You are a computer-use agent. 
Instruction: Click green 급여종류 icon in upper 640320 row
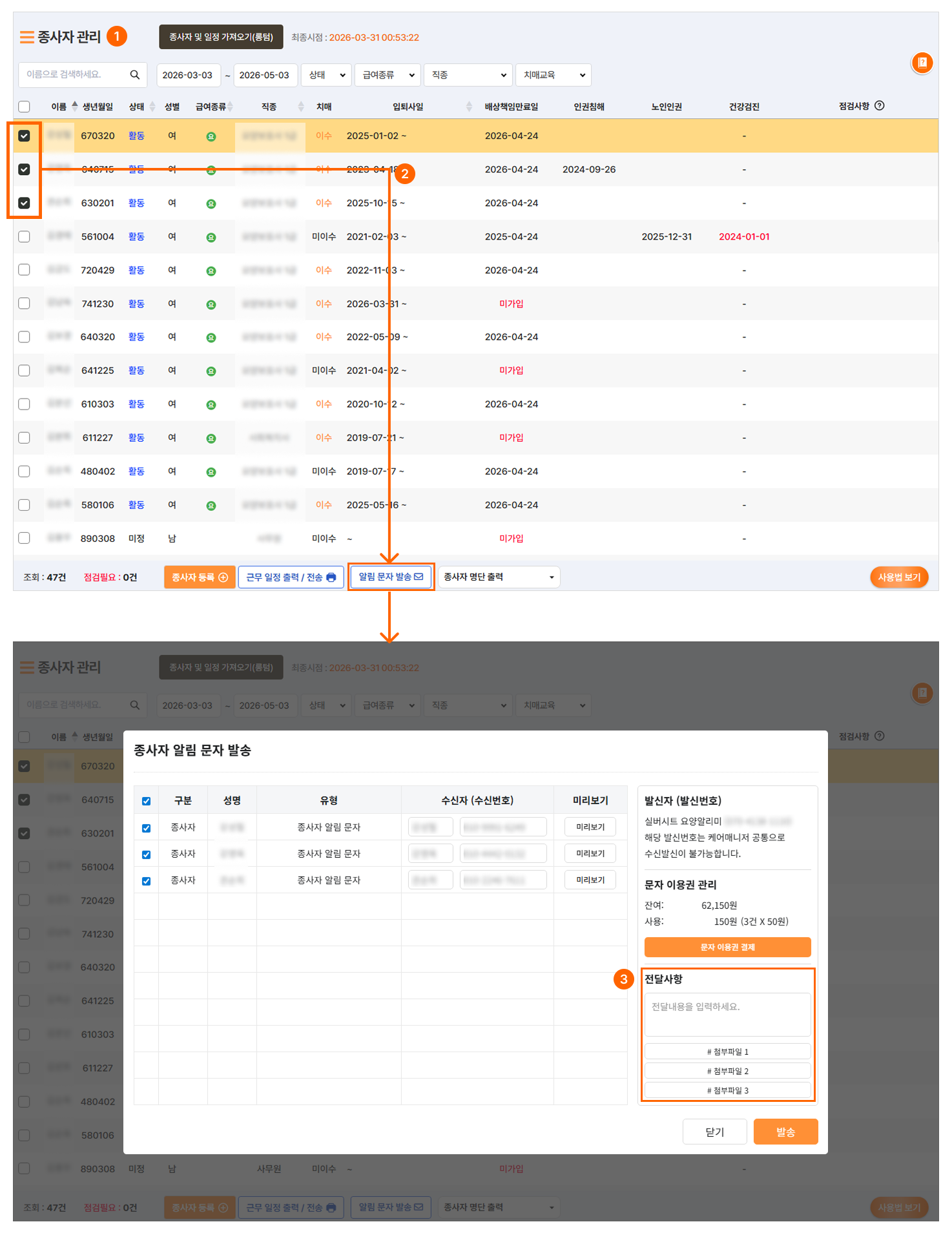point(211,337)
